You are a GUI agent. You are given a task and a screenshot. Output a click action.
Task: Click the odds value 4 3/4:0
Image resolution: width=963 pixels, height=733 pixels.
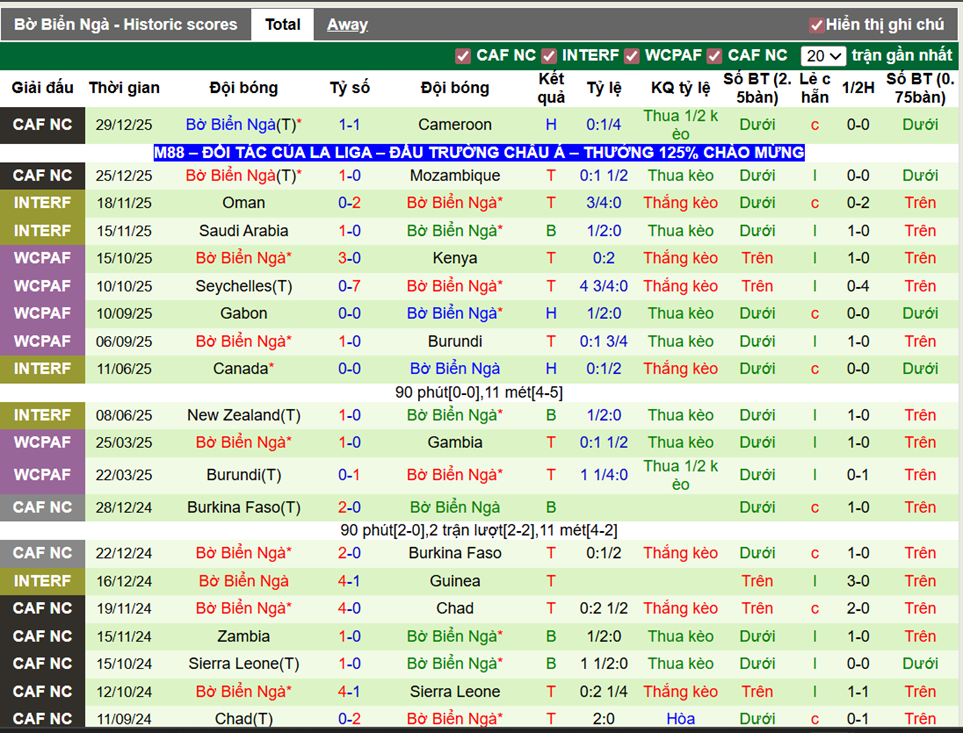pyautogui.click(x=604, y=286)
